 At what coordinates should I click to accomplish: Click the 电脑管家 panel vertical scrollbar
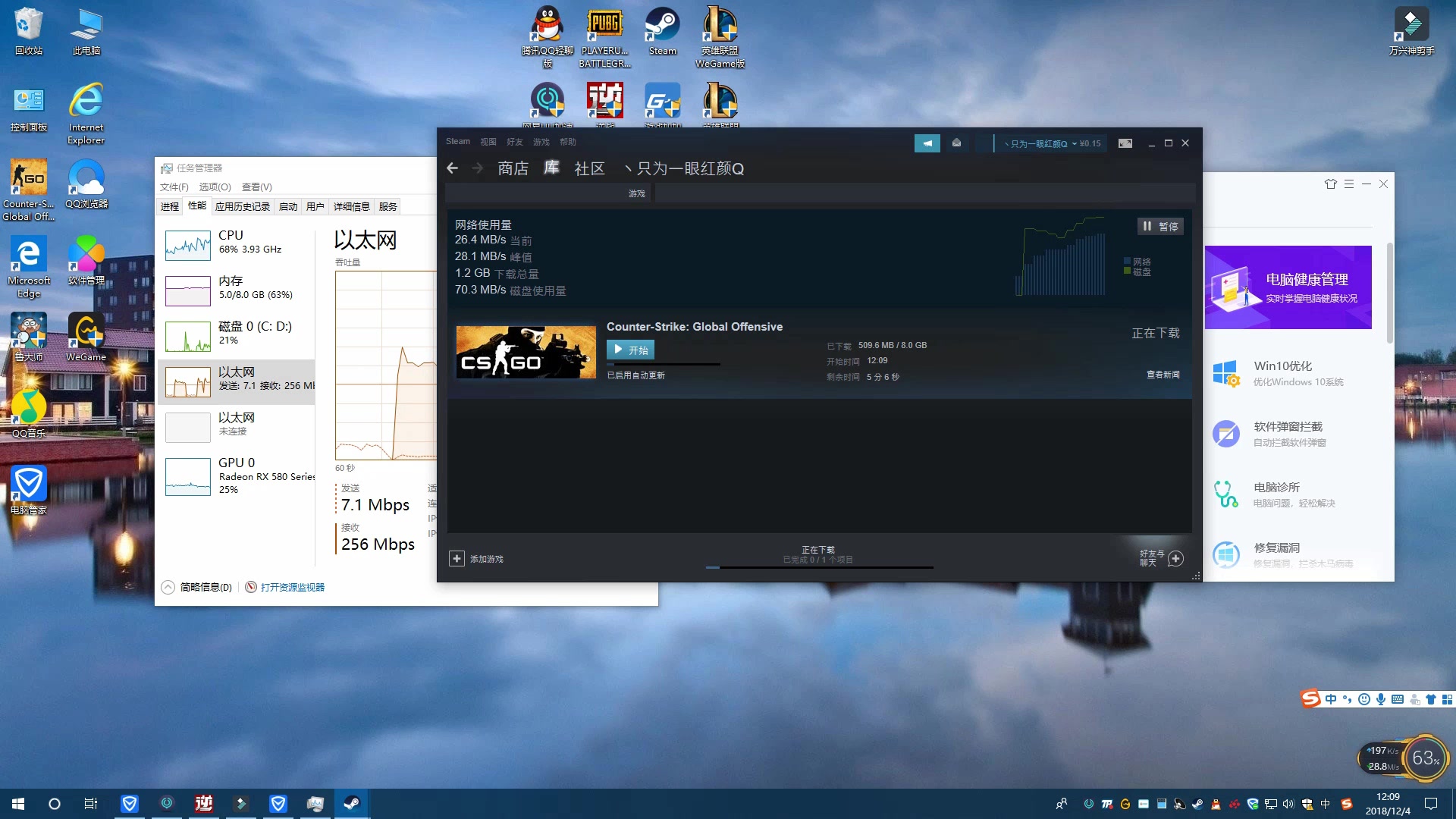[x=1389, y=293]
